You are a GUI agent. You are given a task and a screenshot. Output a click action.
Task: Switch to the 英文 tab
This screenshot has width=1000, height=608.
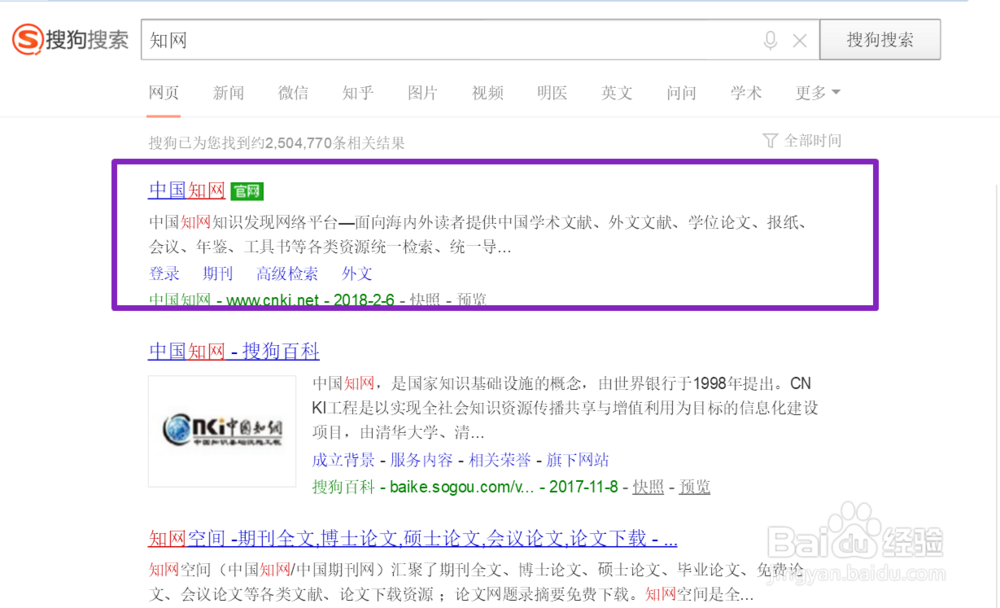pyautogui.click(x=617, y=93)
